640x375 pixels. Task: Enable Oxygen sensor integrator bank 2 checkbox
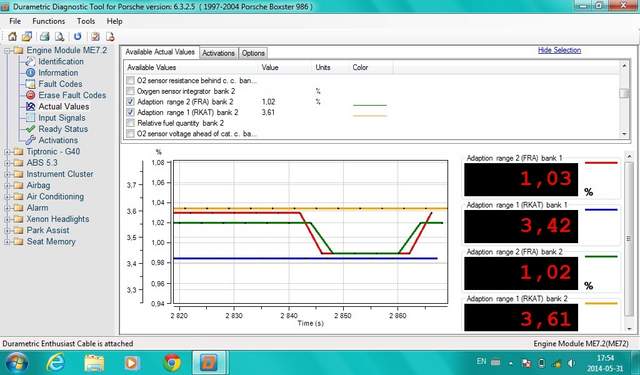point(130,91)
